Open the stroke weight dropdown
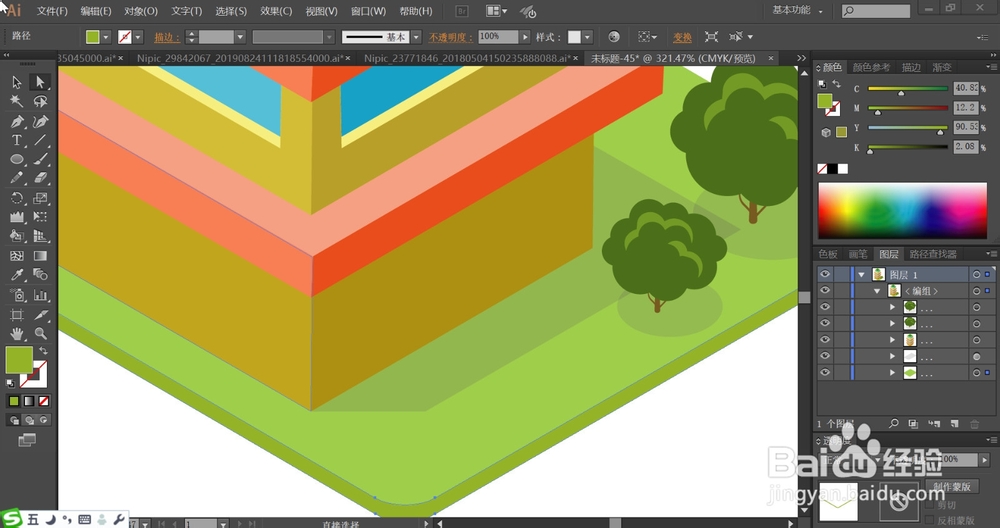1000x528 pixels. point(240,37)
